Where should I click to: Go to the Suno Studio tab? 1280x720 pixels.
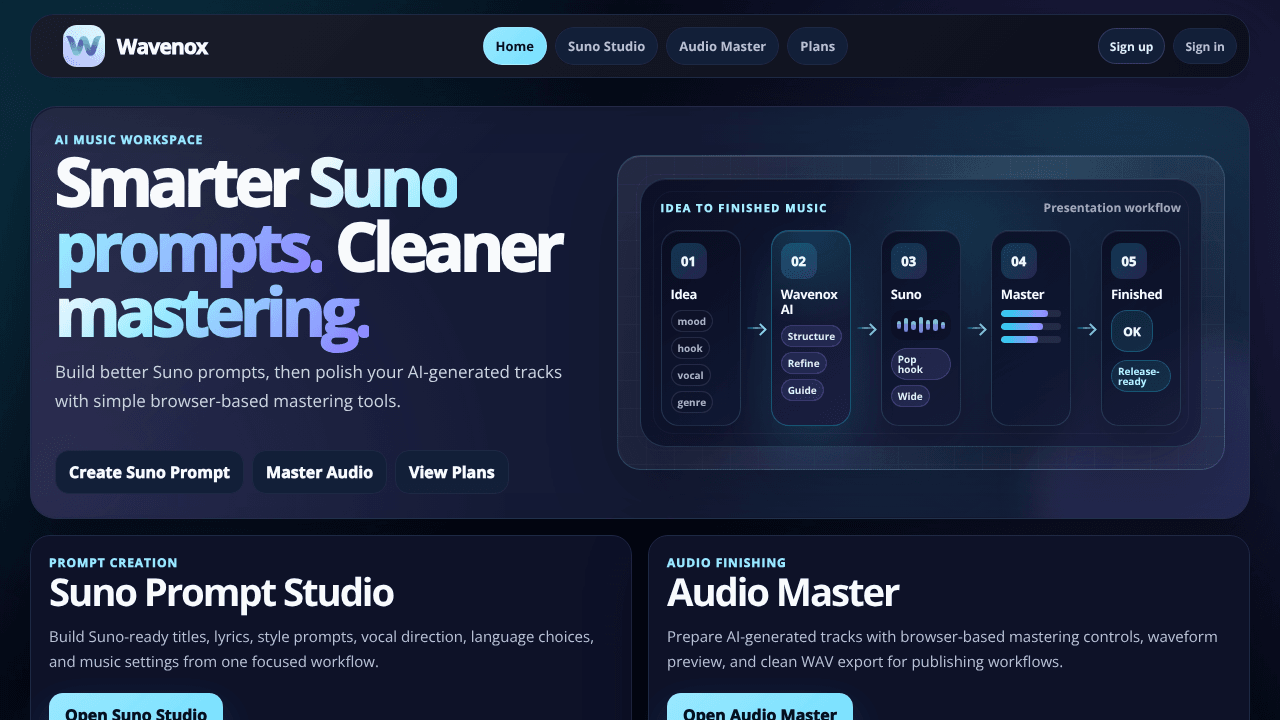coord(606,46)
